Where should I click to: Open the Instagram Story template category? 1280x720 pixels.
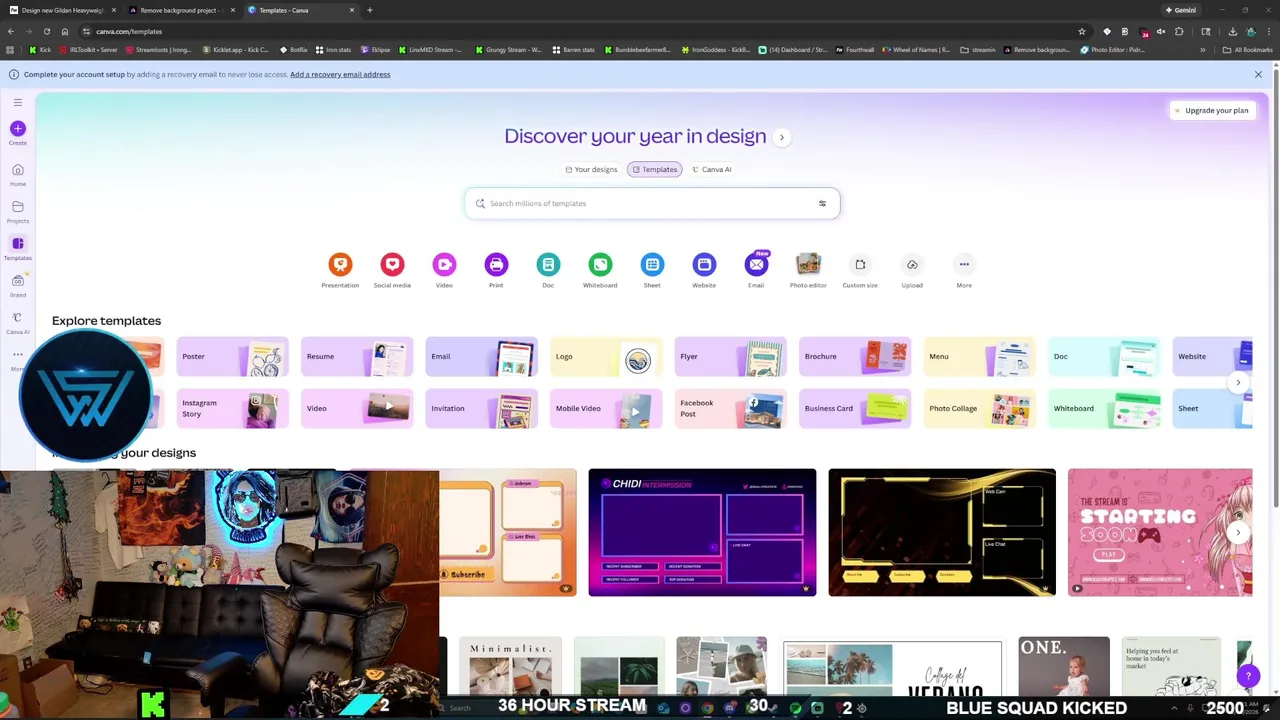click(232, 408)
